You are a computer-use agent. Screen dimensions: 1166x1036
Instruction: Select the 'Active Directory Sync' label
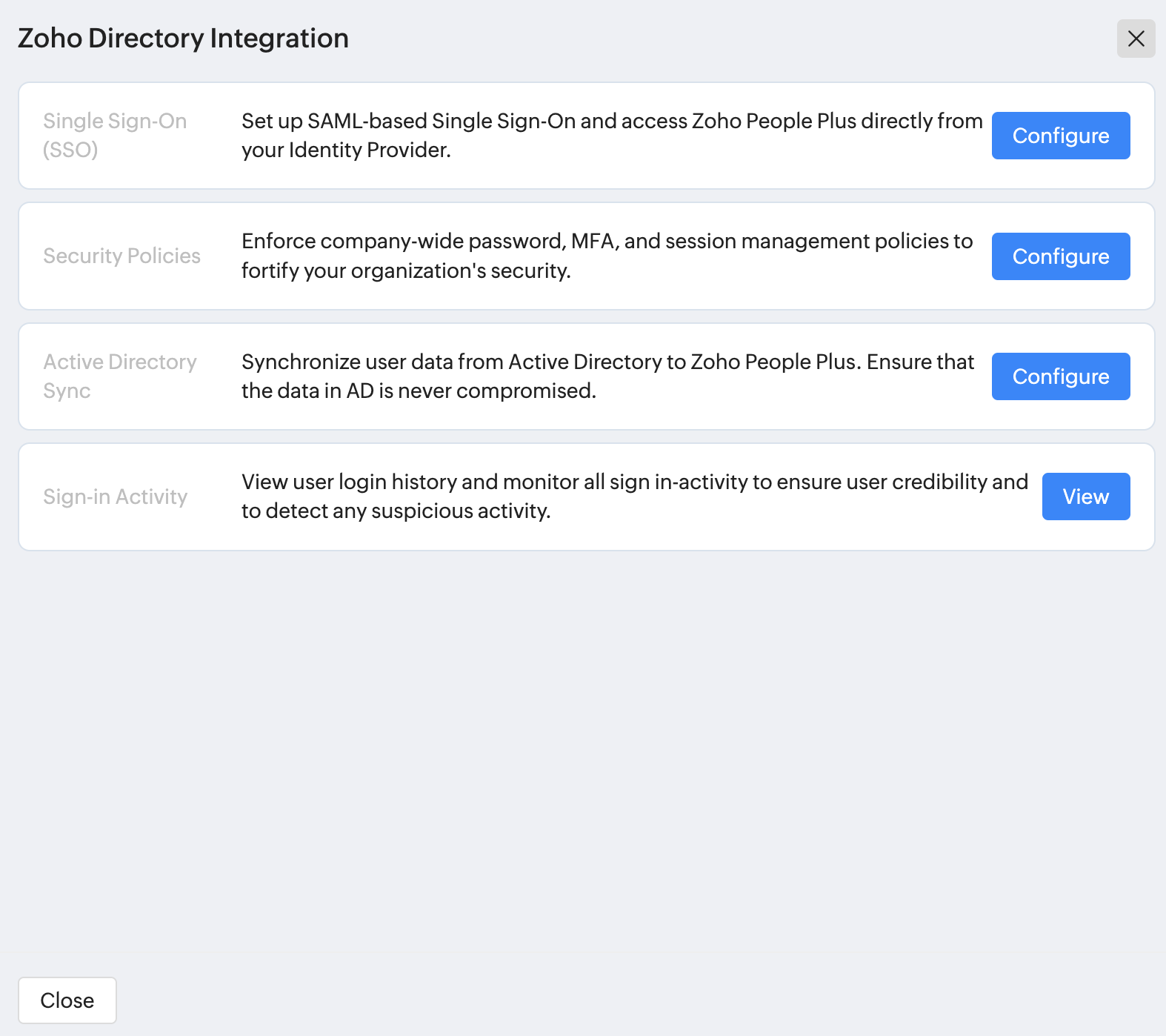pyautogui.click(x=120, y=376)
